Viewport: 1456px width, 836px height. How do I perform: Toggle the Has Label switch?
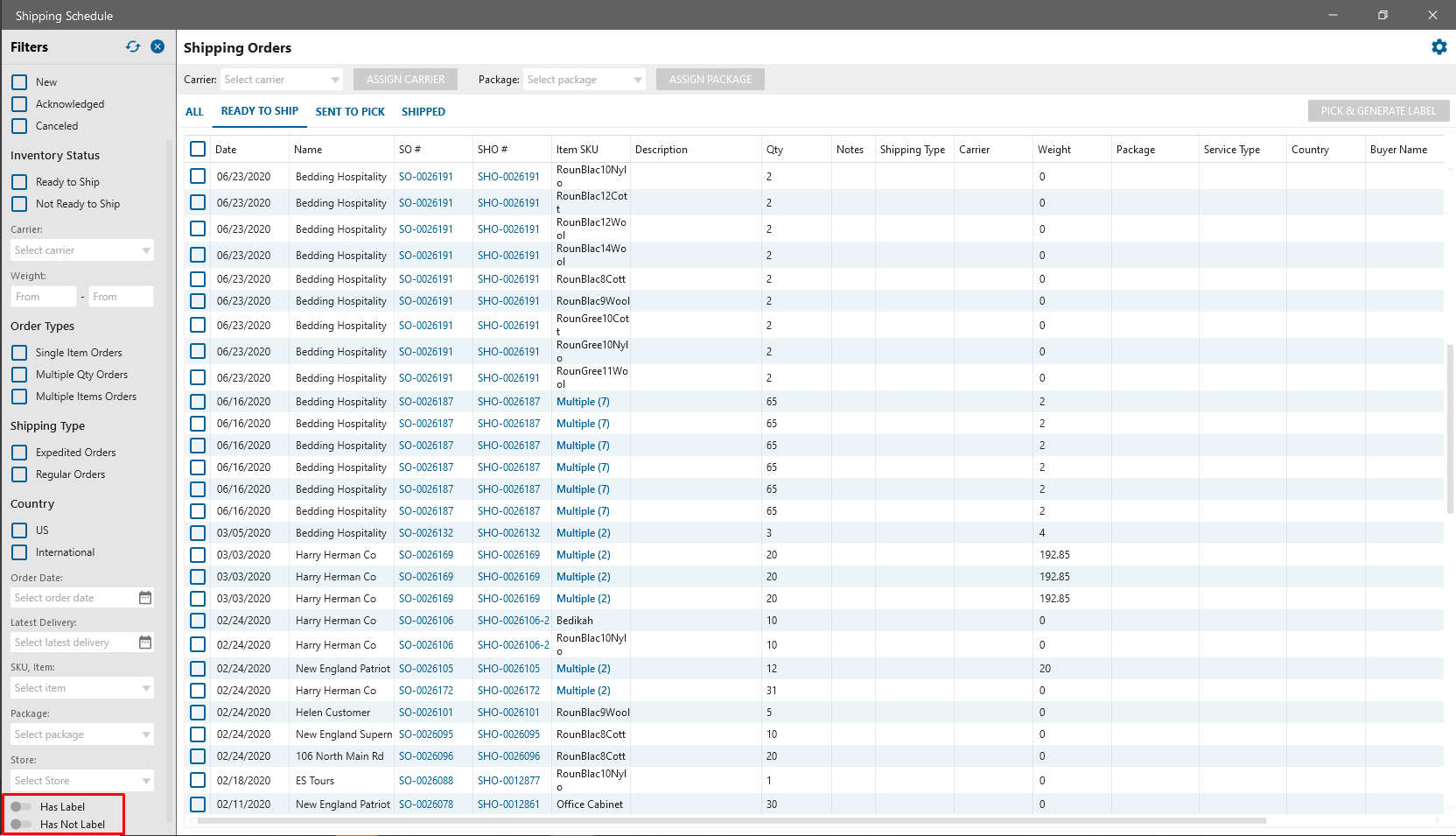(x=21, y=807)
